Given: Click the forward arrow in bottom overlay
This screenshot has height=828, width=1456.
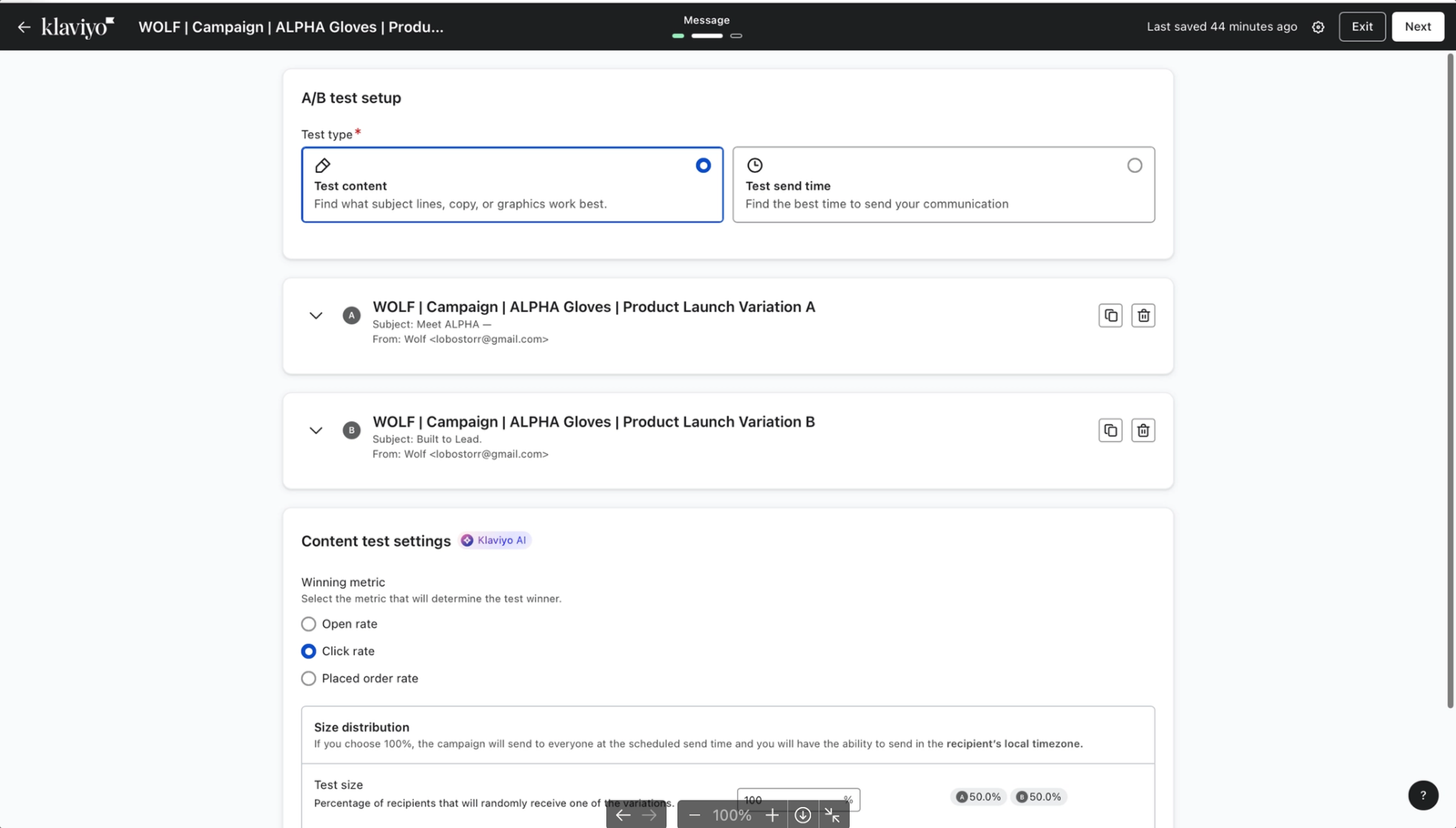Looking at the screenshot, I should click(x=649, y=815).
